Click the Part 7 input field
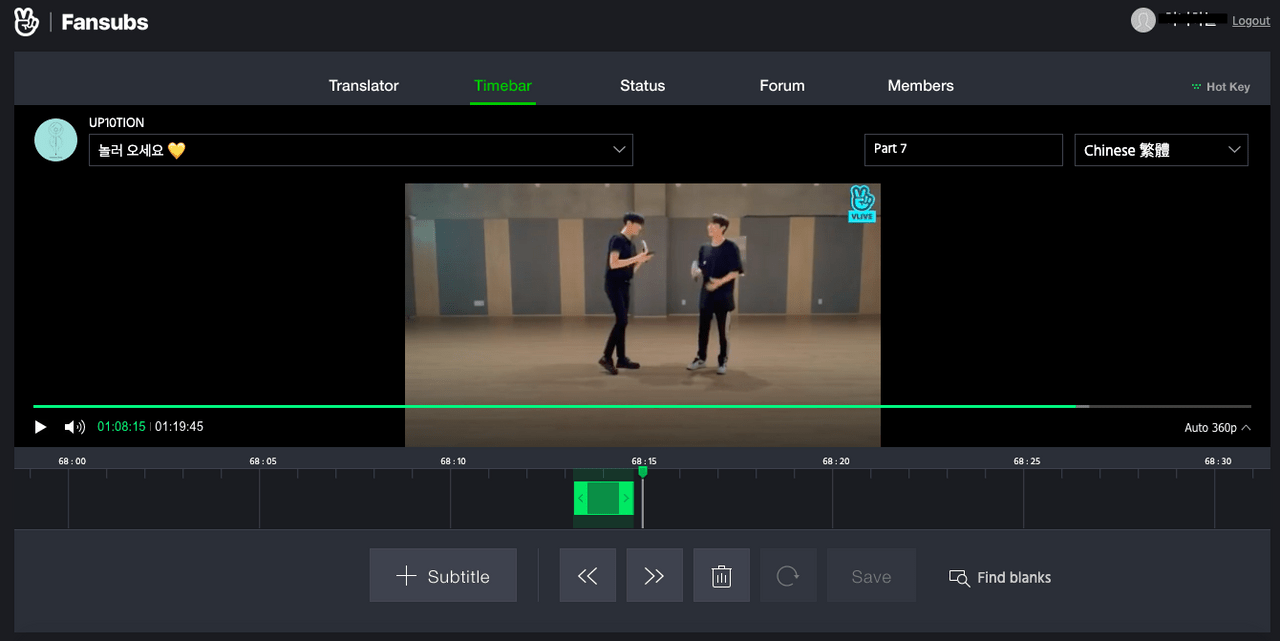 pos(963,149)
